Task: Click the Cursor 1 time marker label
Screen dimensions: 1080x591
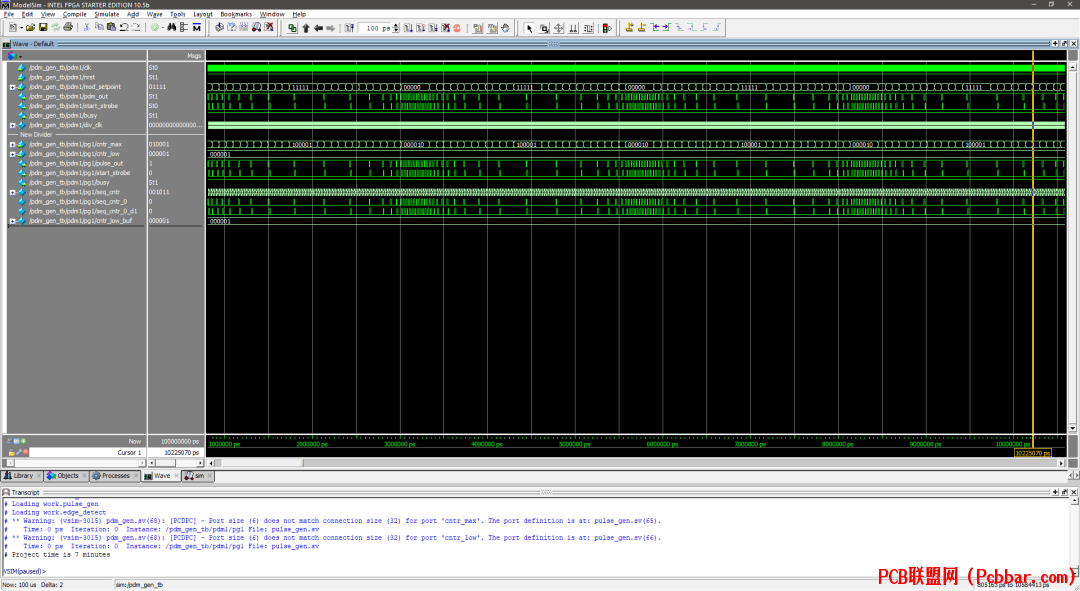Action: pos(1032,453)
